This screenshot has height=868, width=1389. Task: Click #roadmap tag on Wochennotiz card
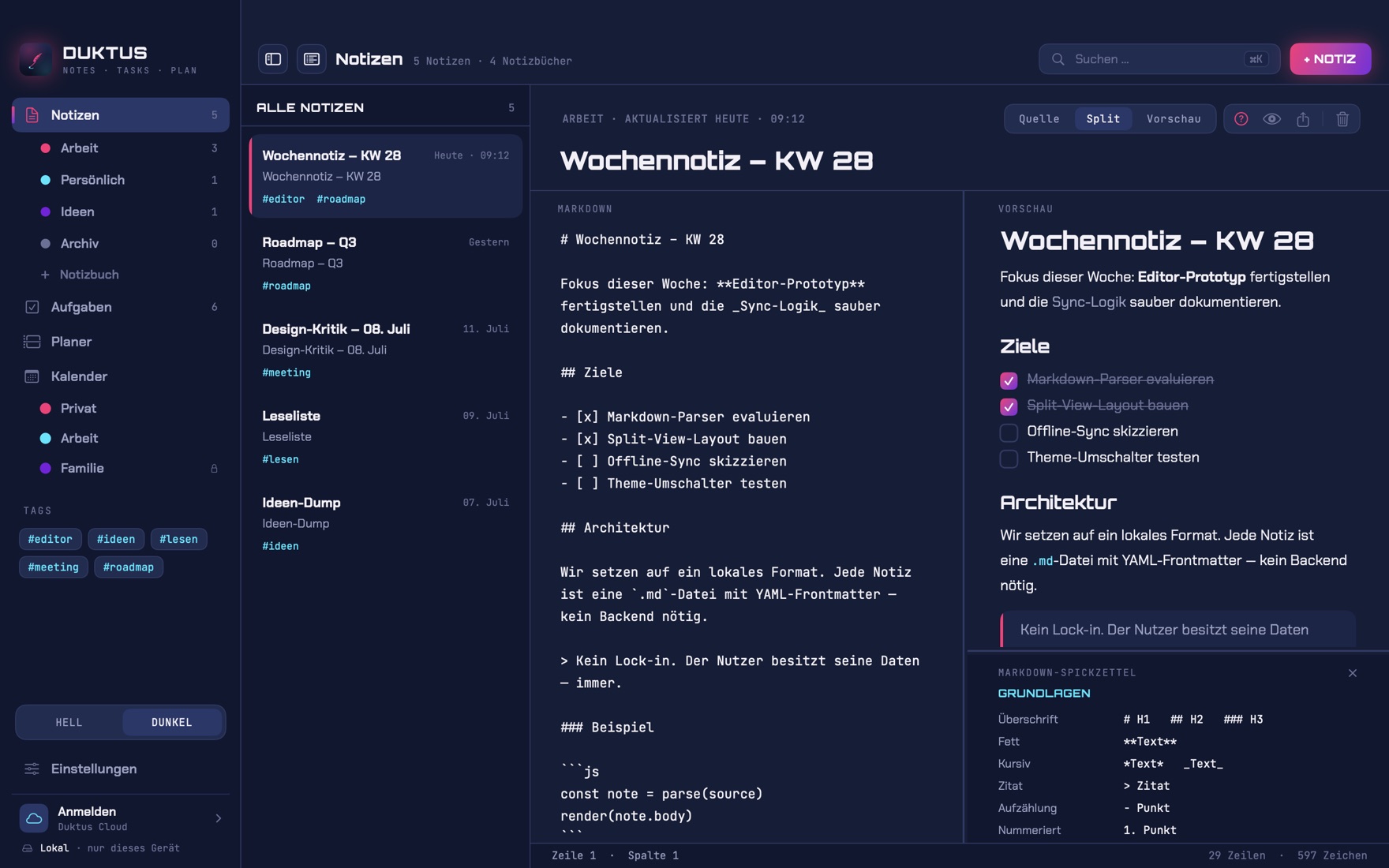point(341,200)
